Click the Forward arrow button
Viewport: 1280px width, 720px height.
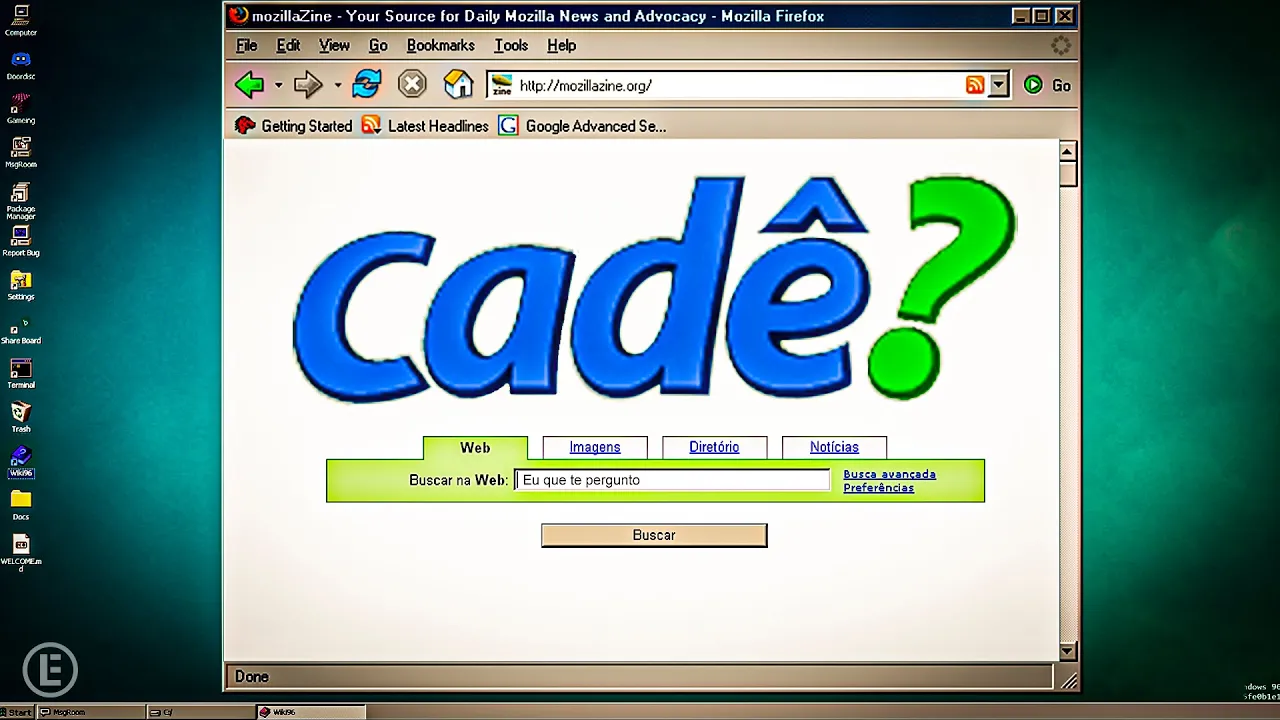coord(308,85)
